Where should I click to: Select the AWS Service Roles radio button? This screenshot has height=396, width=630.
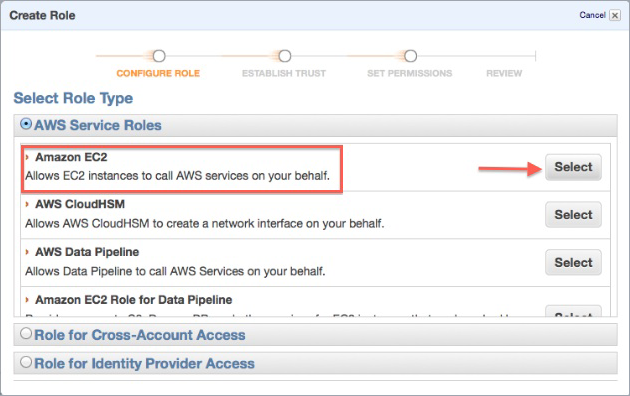[x=26, y=124]
